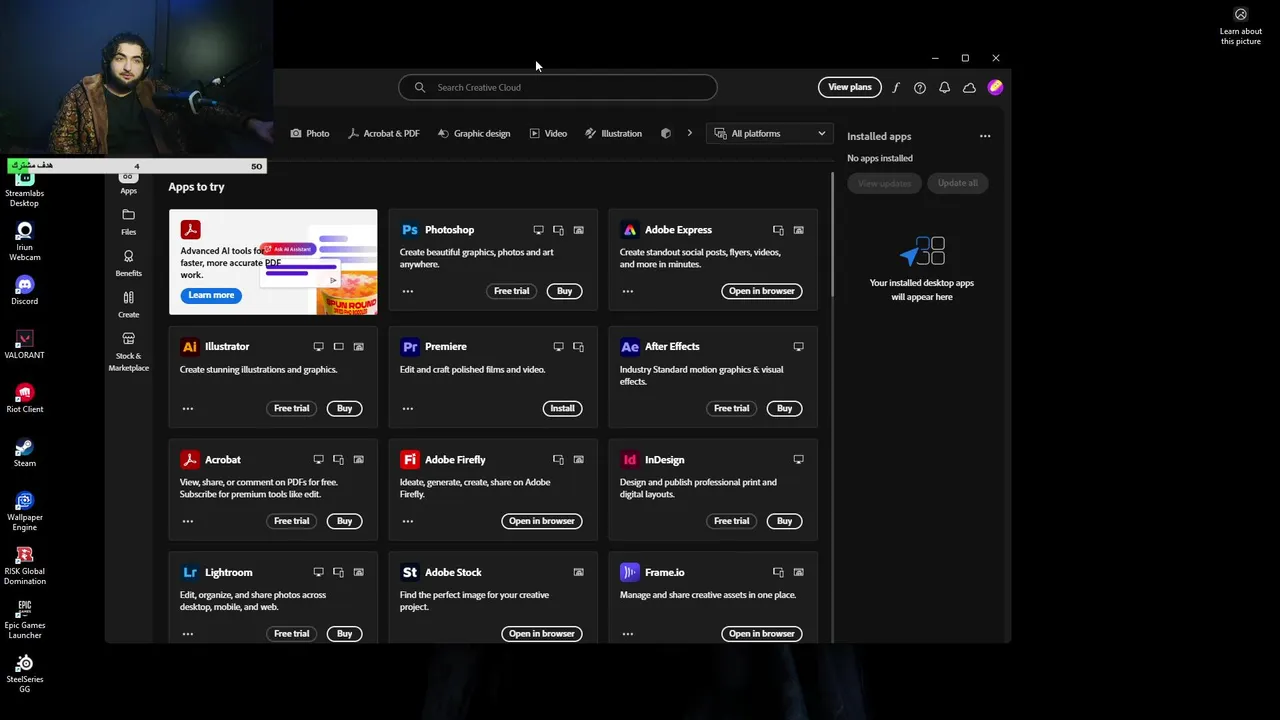Open Adobe Stock in browser
Viewport: 1280px width, 720px height.
click(542, 634)
